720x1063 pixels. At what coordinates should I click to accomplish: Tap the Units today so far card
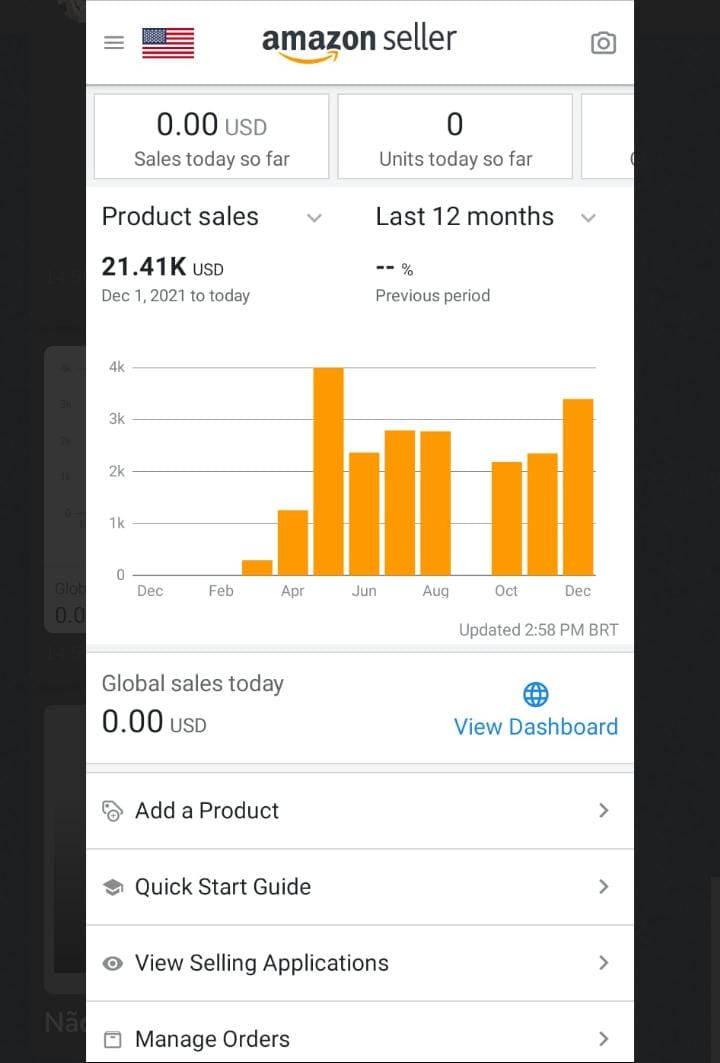455,137
